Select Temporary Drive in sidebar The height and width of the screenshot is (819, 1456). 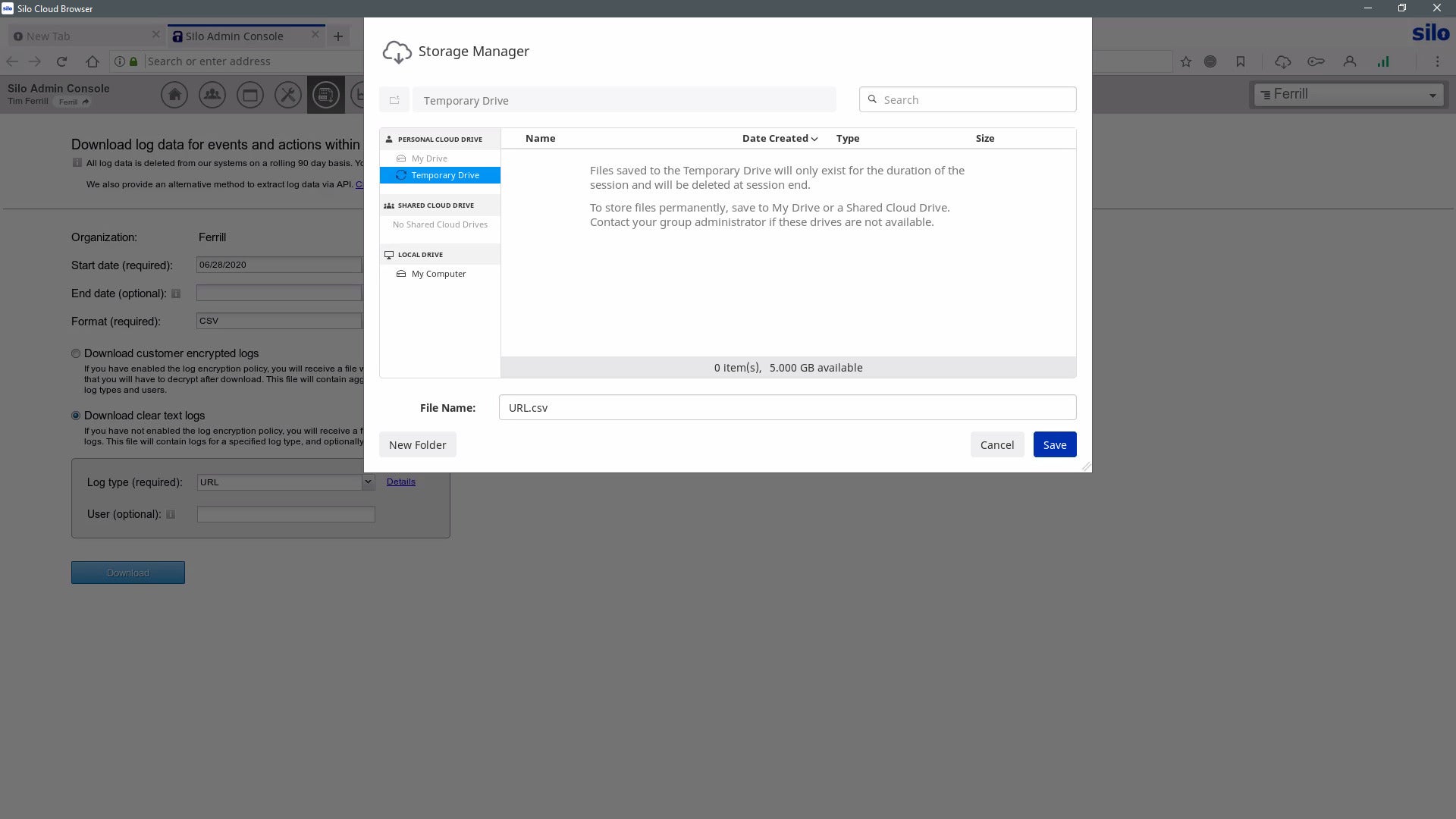tap(440, 175)
